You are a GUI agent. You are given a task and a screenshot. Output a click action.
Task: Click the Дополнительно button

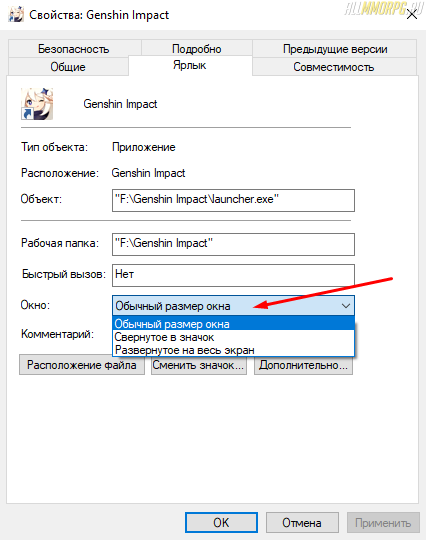[303, 365]
